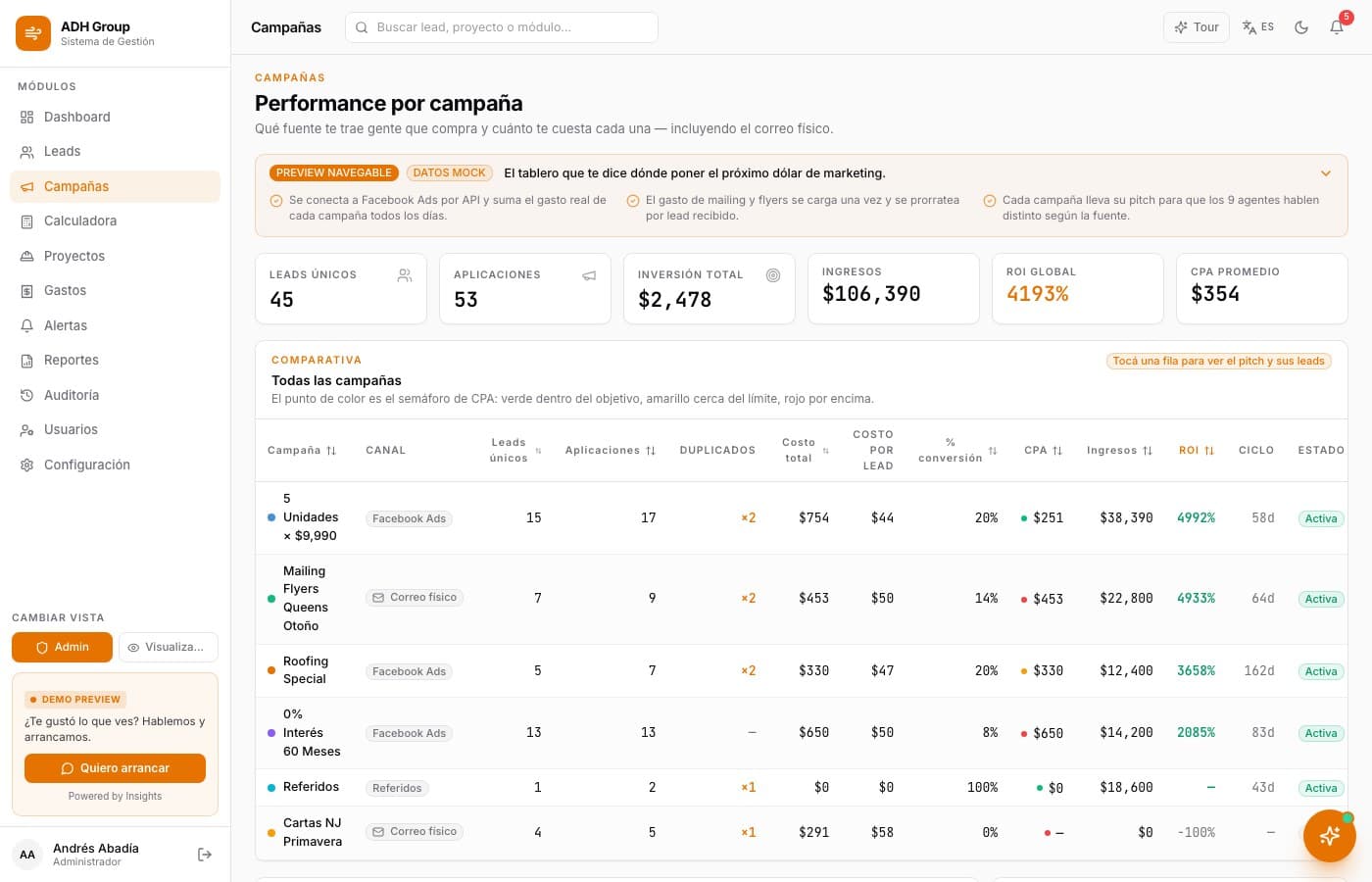Go to Proyectos module
Image resolution: width=1372 pixels, height=882 pixels.
point(115,256)
